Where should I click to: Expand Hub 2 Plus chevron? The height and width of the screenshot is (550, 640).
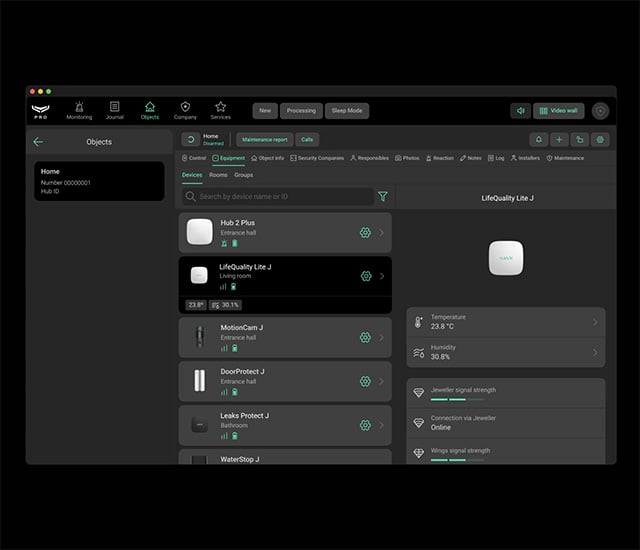click(x=382, y=233)
